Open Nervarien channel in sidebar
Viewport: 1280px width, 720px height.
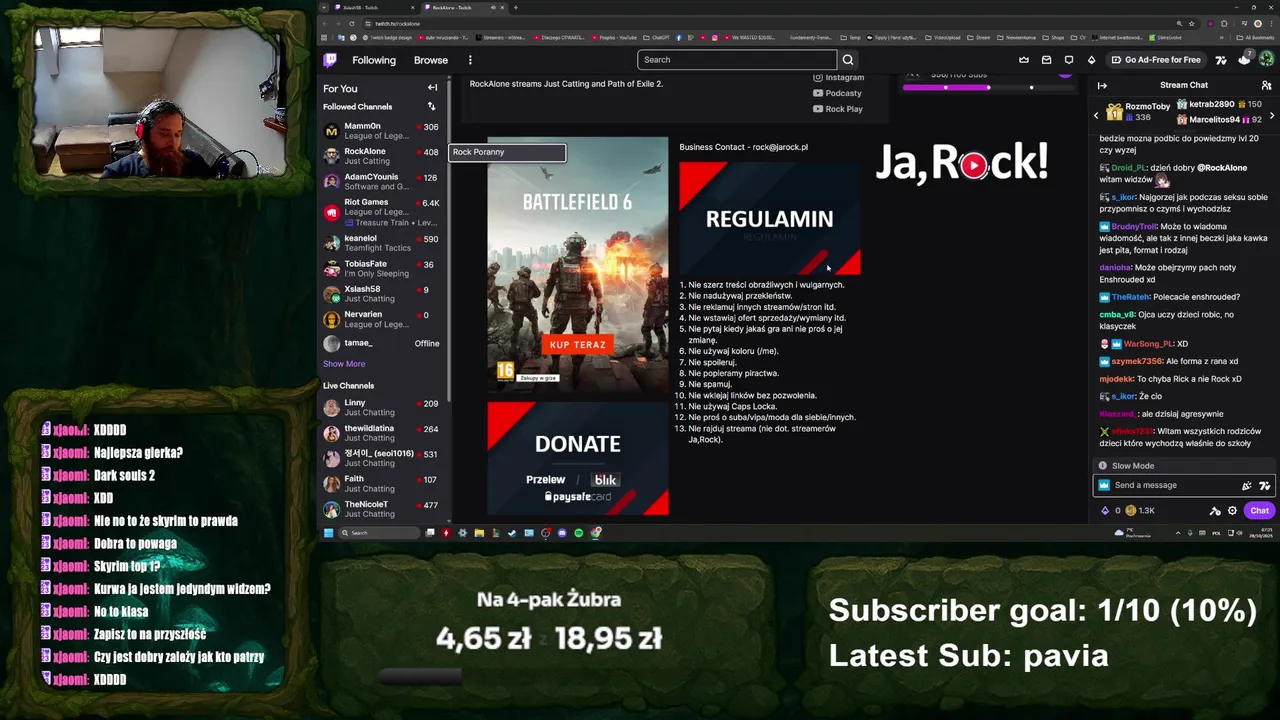[382, 319]
